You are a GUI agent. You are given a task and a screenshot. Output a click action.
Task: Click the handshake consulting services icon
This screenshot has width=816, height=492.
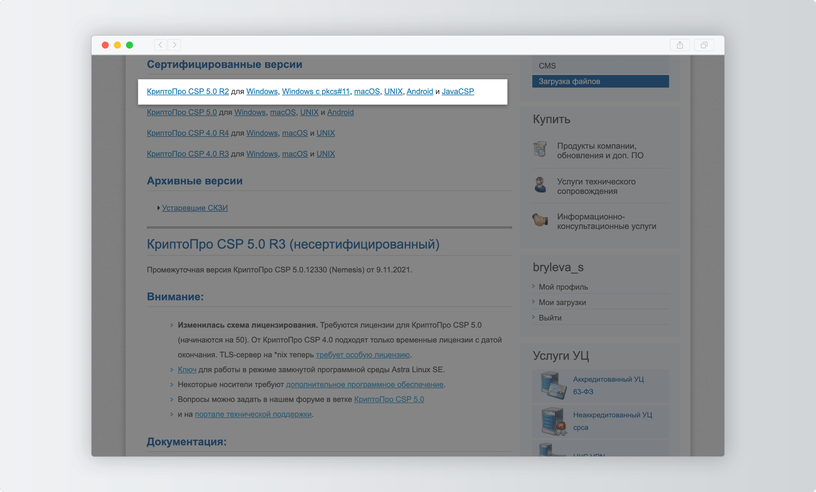pyautogui.click(x=540, y=220)
